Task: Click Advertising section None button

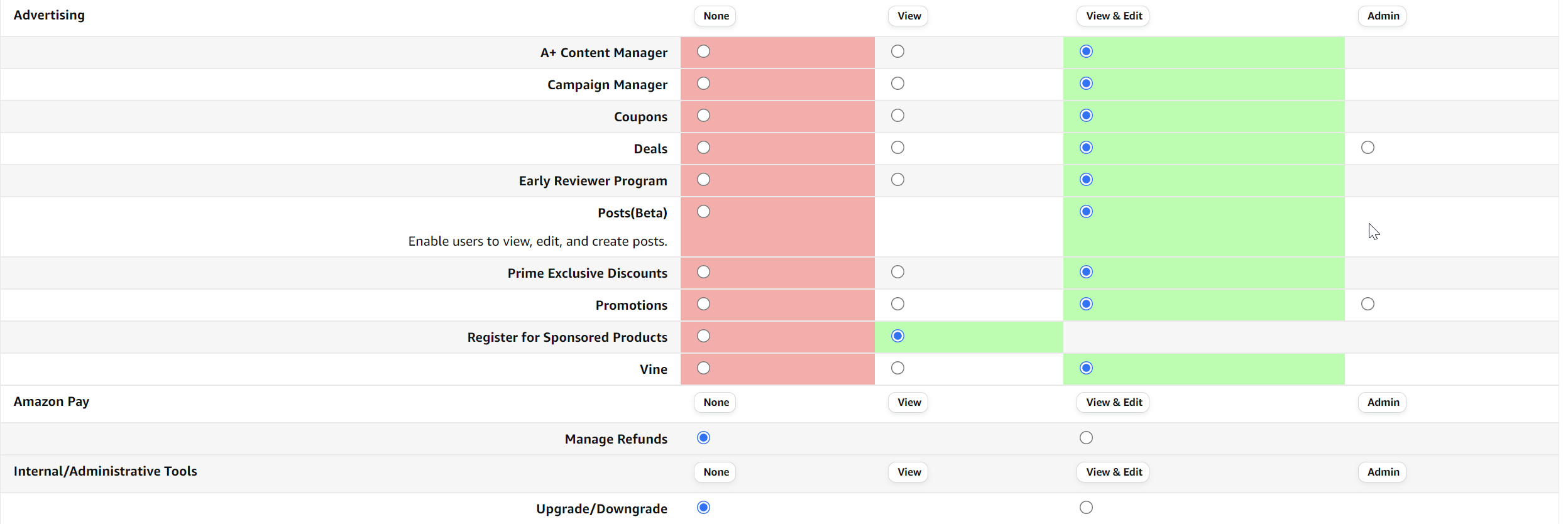Action: tap(715, 16)
